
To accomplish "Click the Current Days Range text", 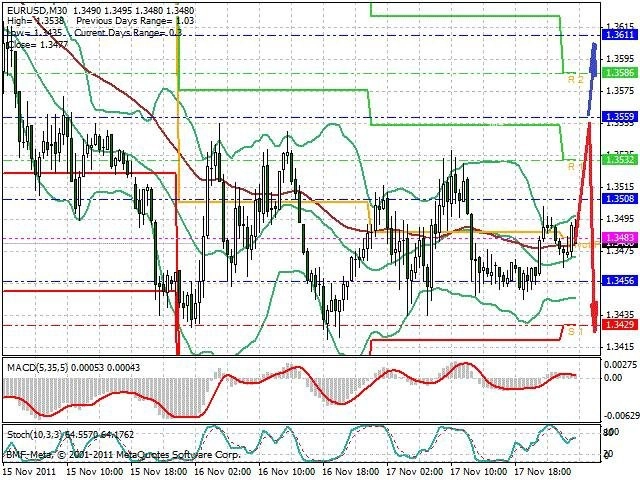I will tap(128, 33).
